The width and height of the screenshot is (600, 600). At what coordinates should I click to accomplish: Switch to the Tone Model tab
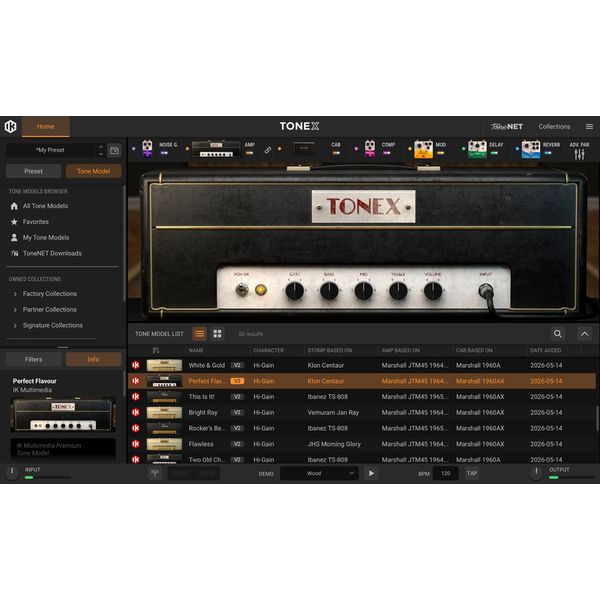pos(93,171)
